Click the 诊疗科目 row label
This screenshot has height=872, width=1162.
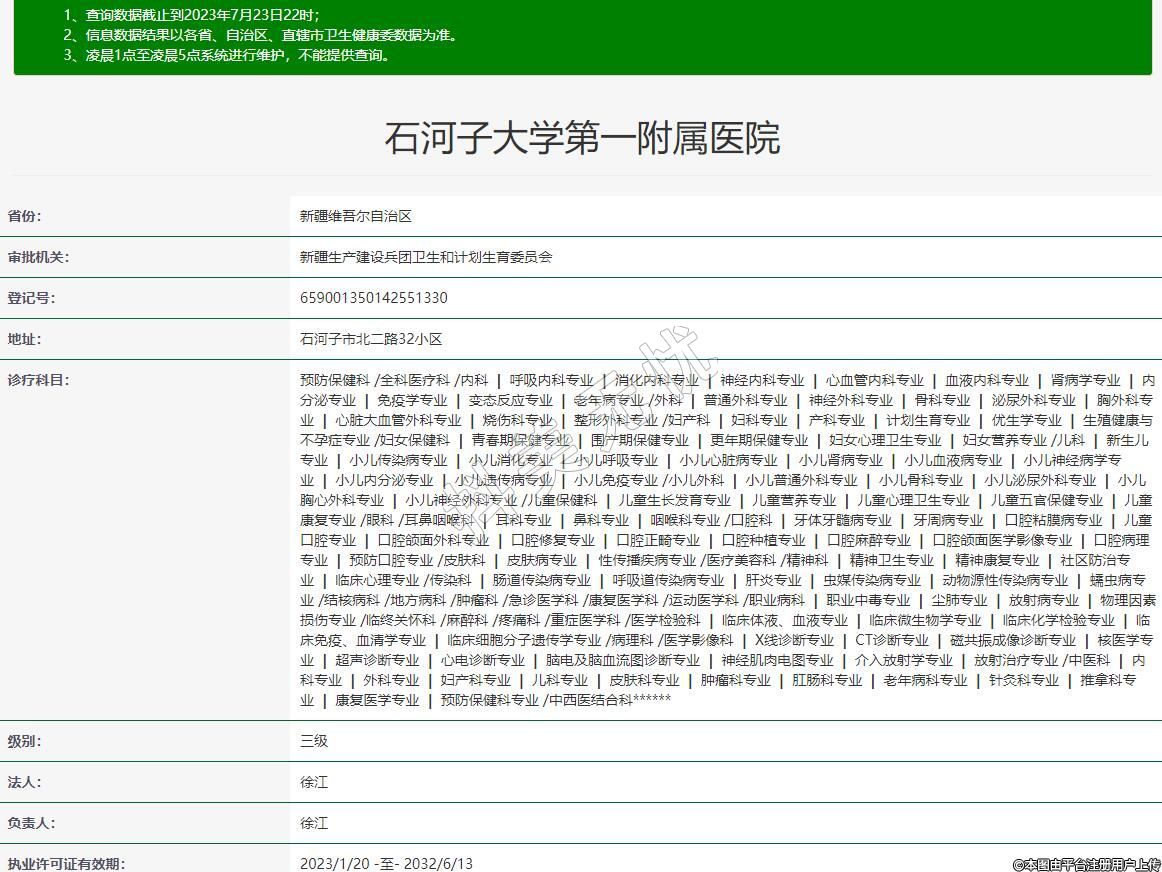[38, 380]
